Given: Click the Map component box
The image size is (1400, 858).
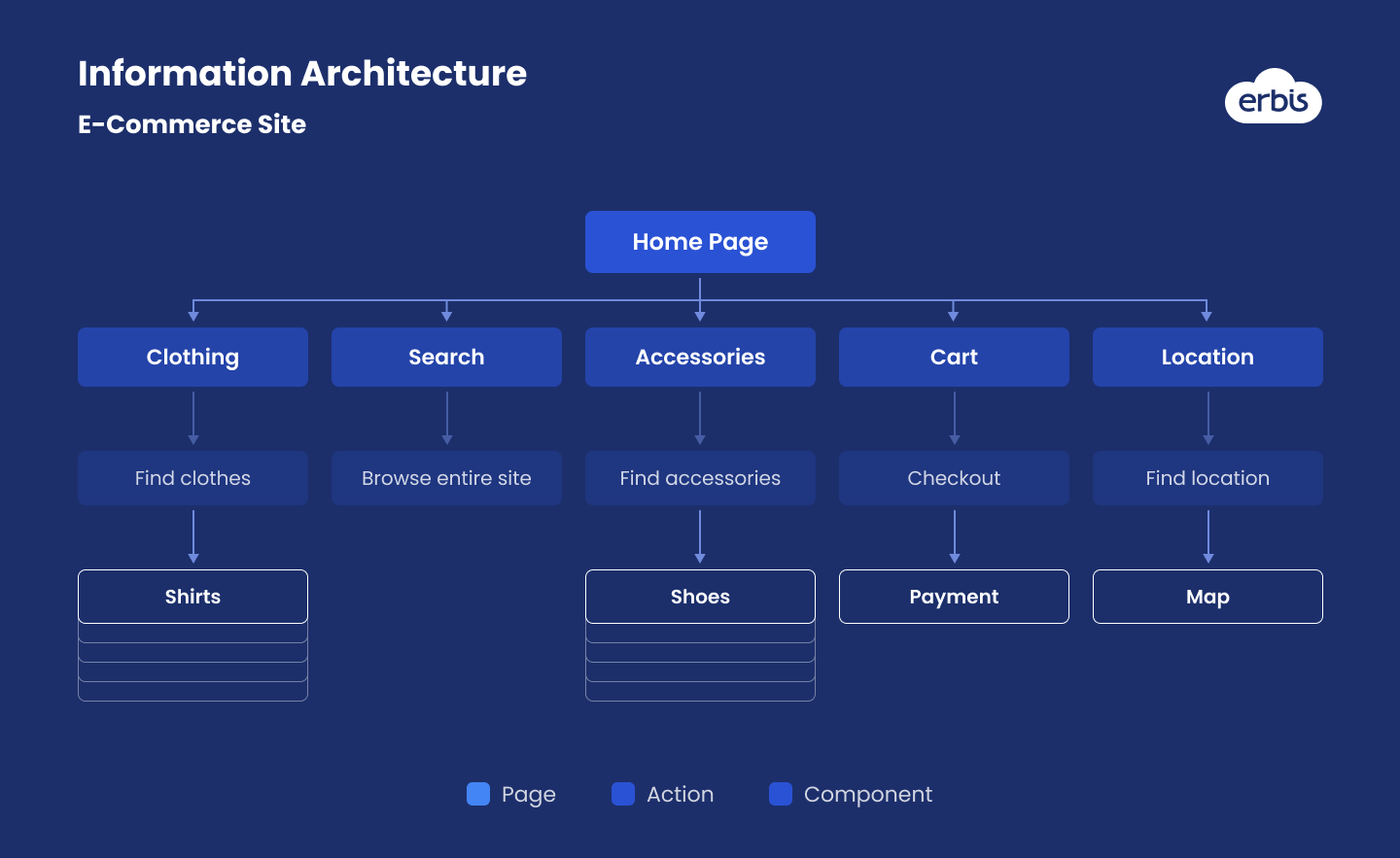Looking at the screenshot, I should point(1207,597).
